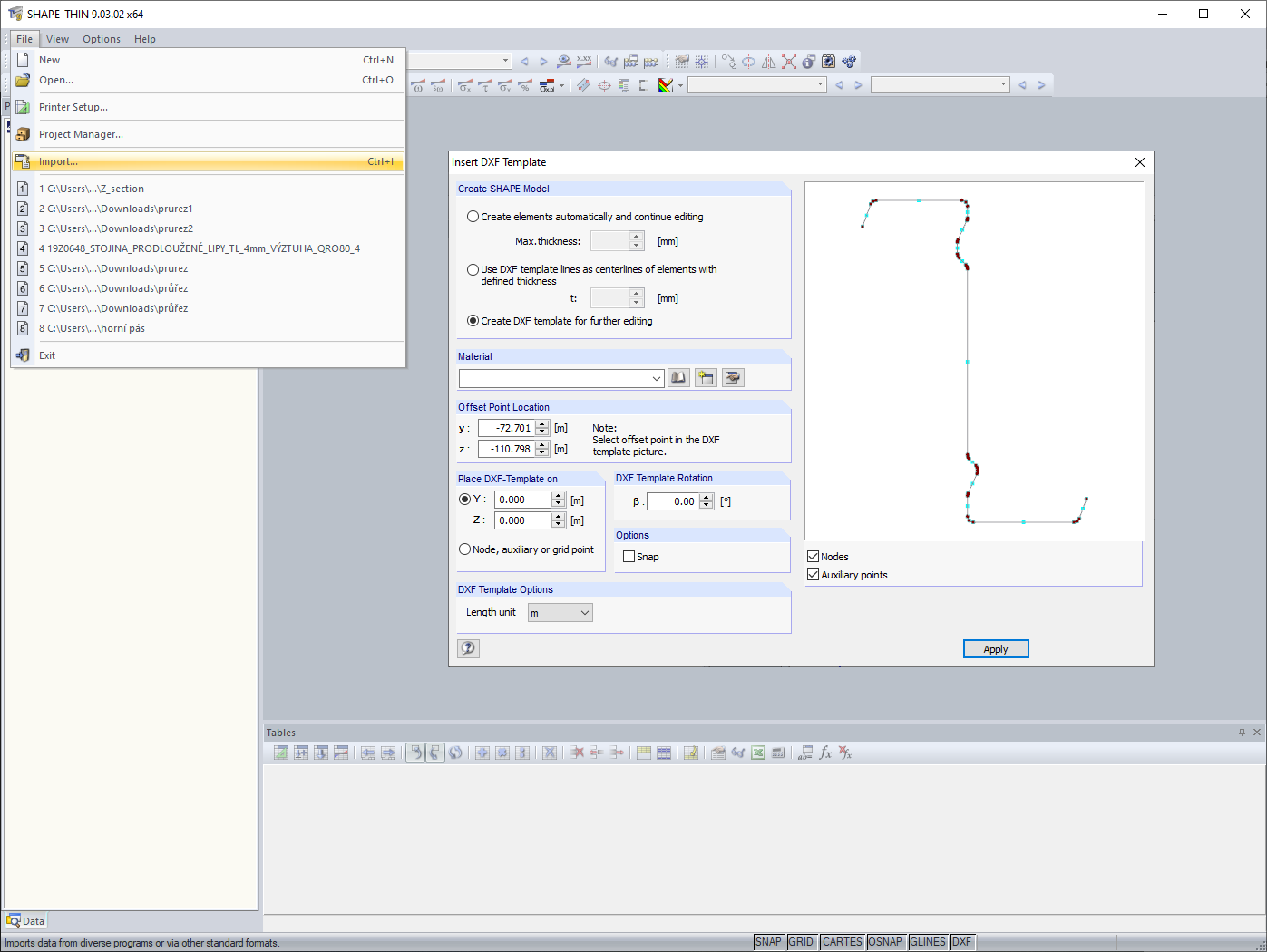Open the Excel export icon in Tables toolbar
Screen dimensions: 1267x952
758,753
